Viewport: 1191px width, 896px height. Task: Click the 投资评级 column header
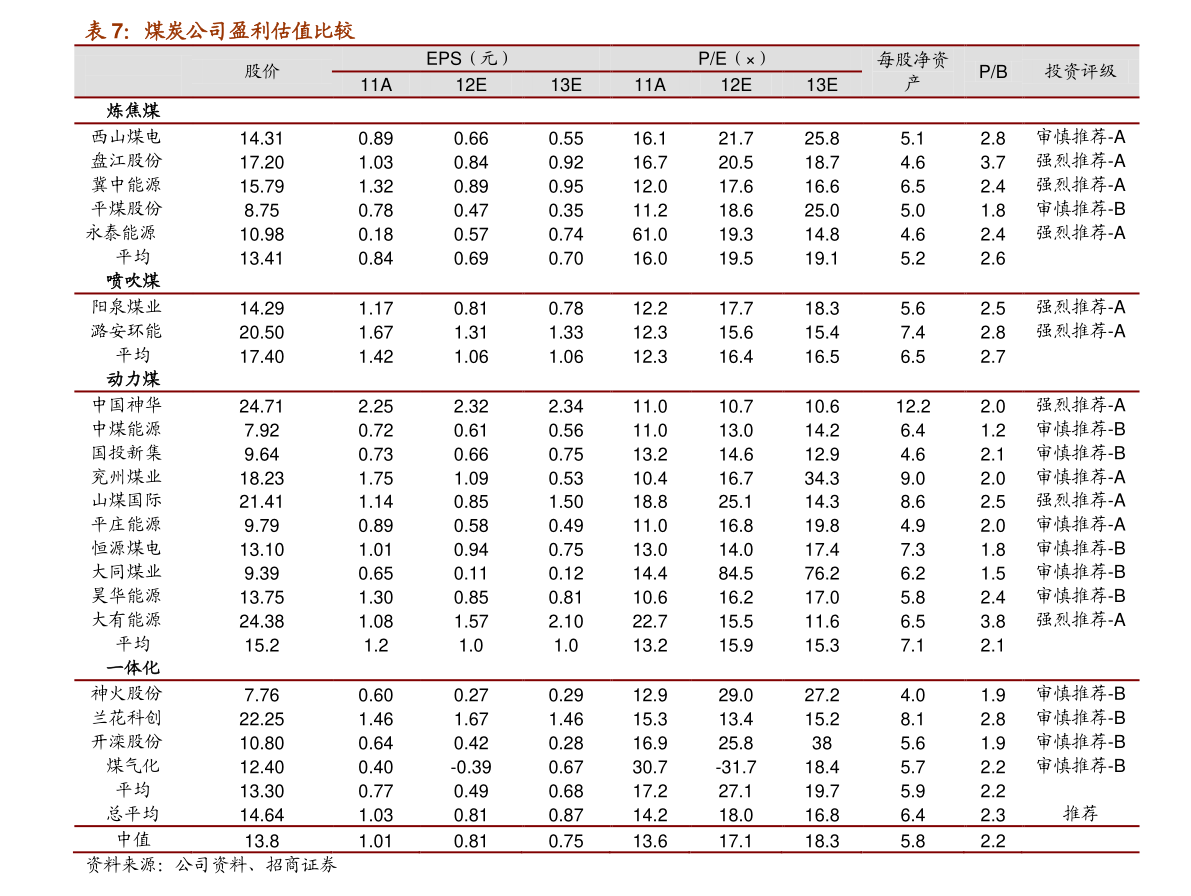pos(1080,71)
